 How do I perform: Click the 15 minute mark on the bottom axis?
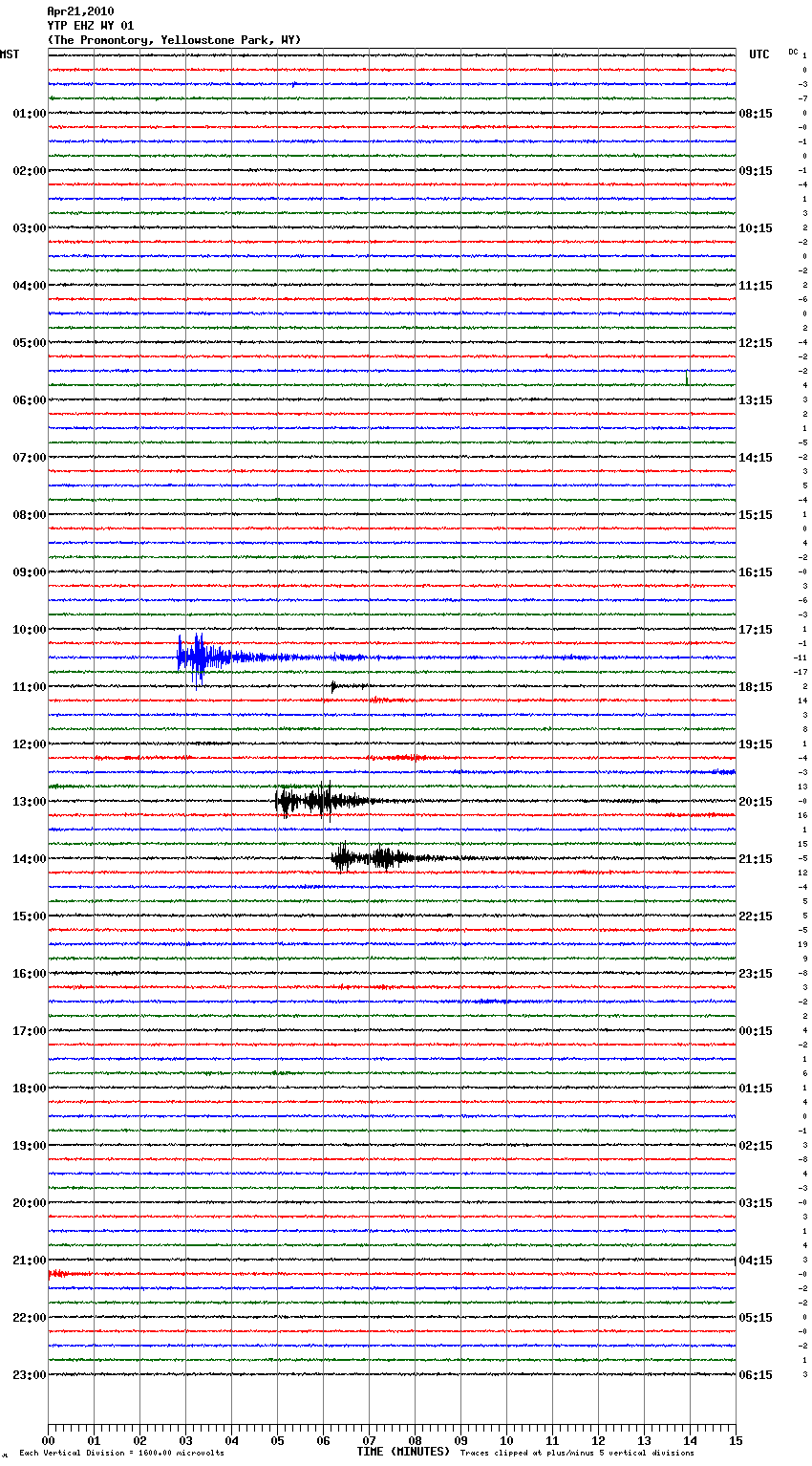click(735, 1440)
